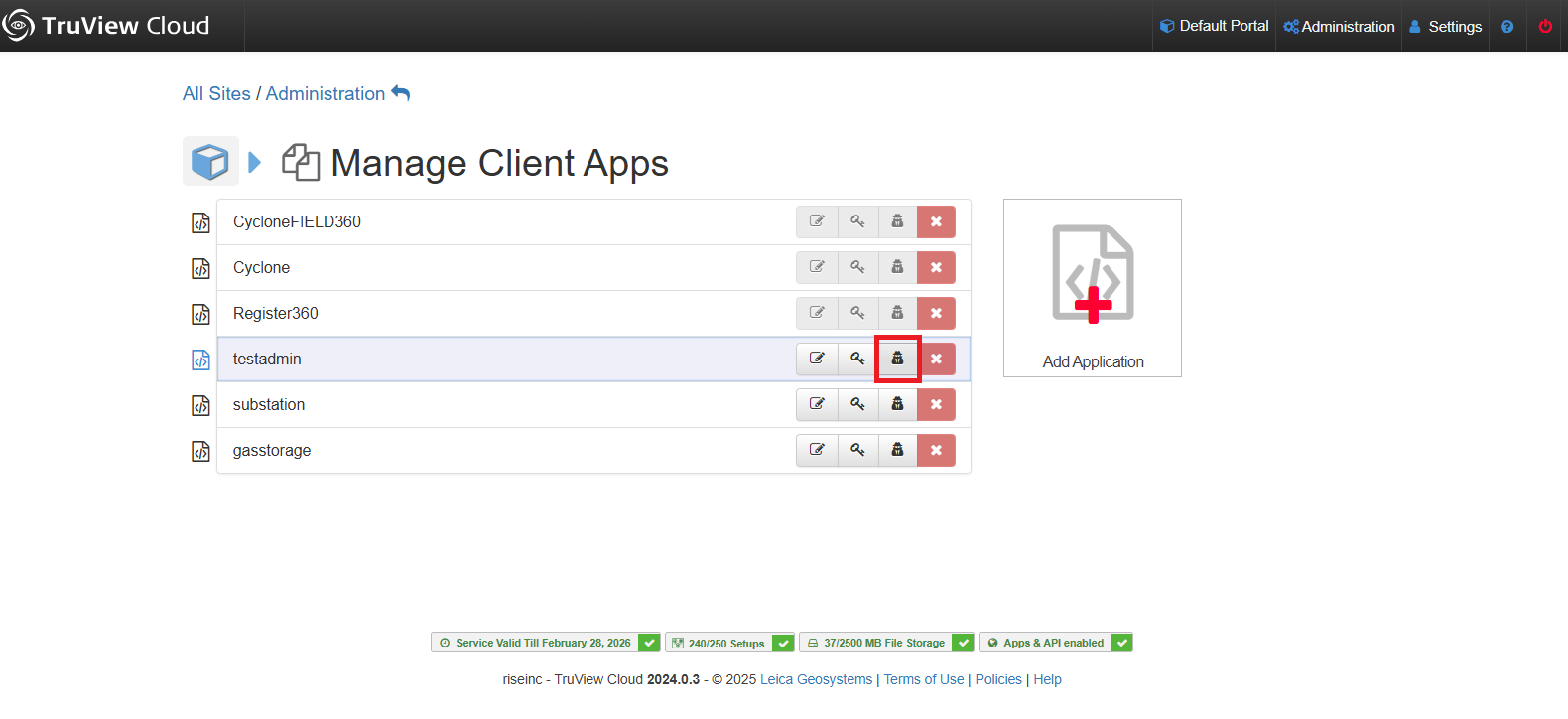Select the Register360 row name

click(276, 313)
